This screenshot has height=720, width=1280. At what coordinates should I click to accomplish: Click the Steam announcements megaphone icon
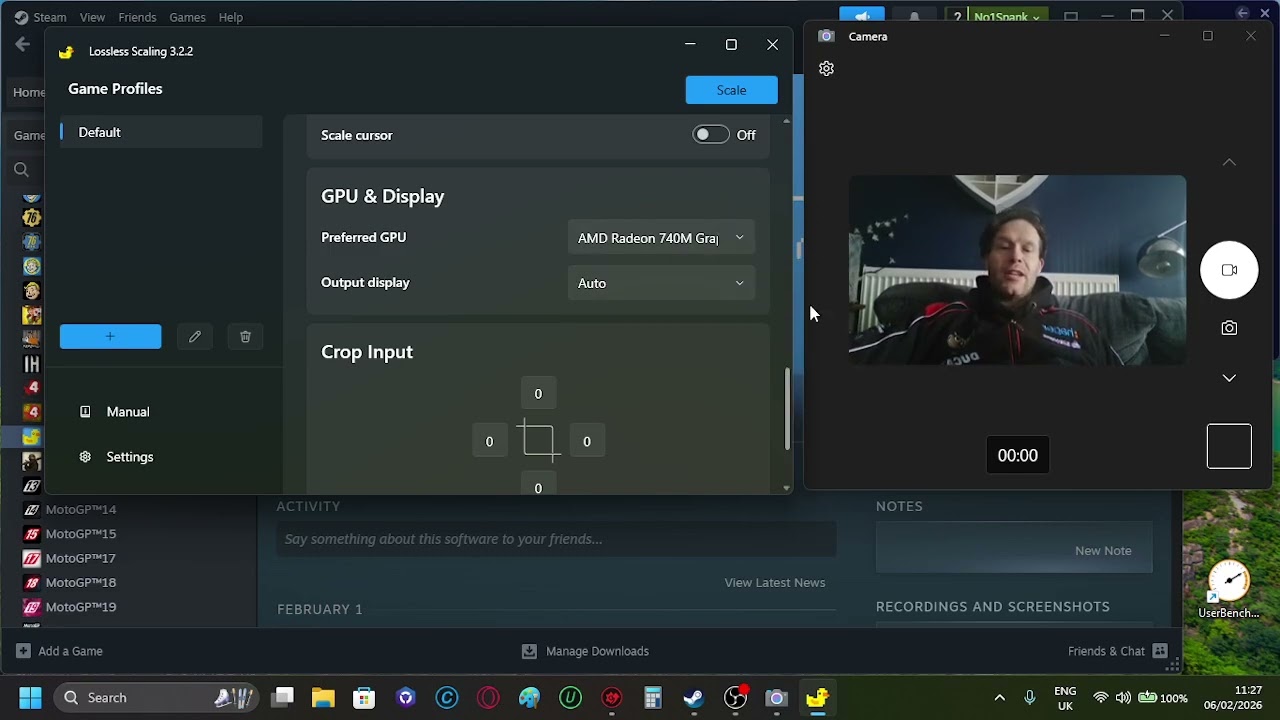click(x=862, y=17)
